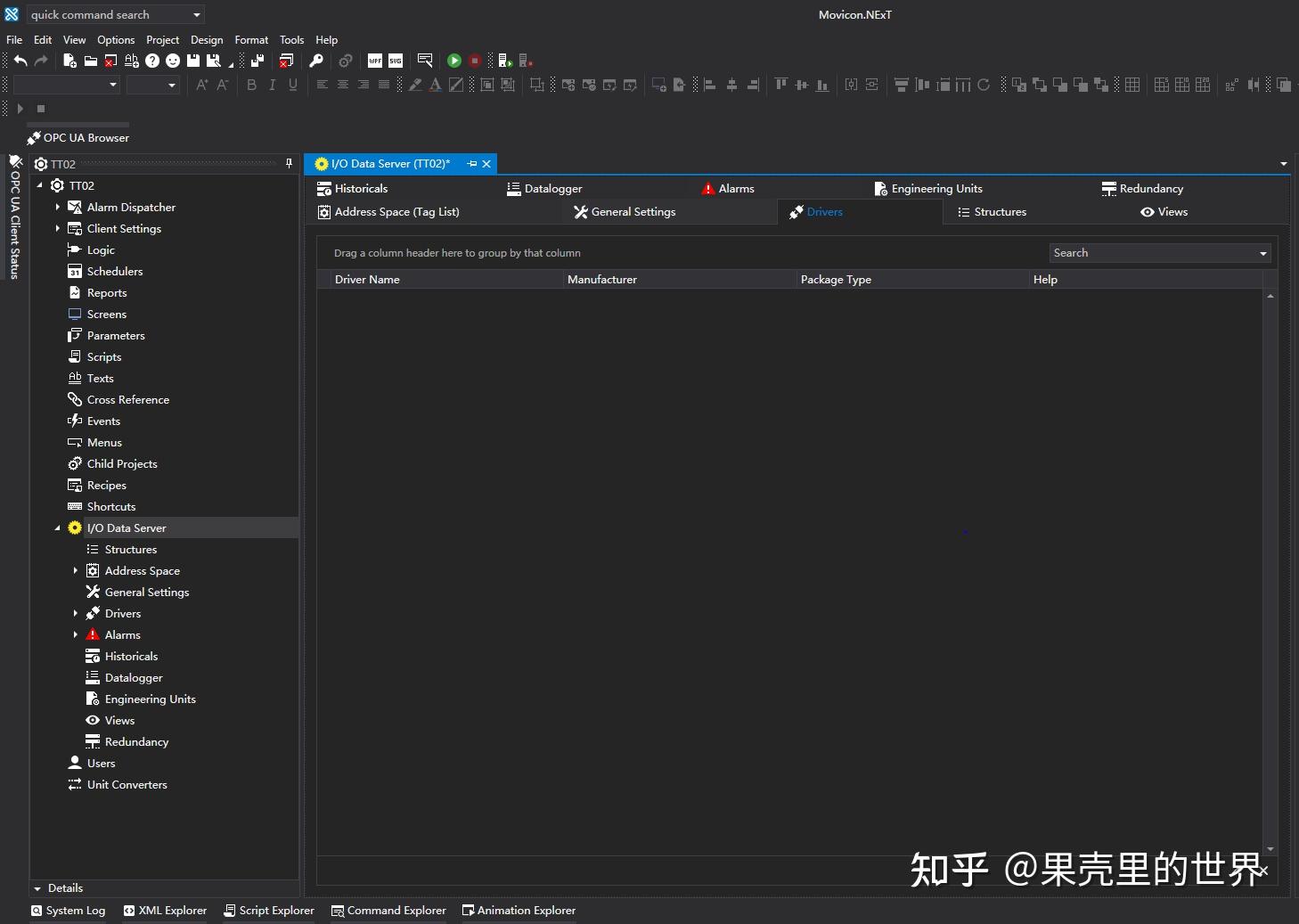Switch to the Alarms tab
1299x924 pixels.
728,189
